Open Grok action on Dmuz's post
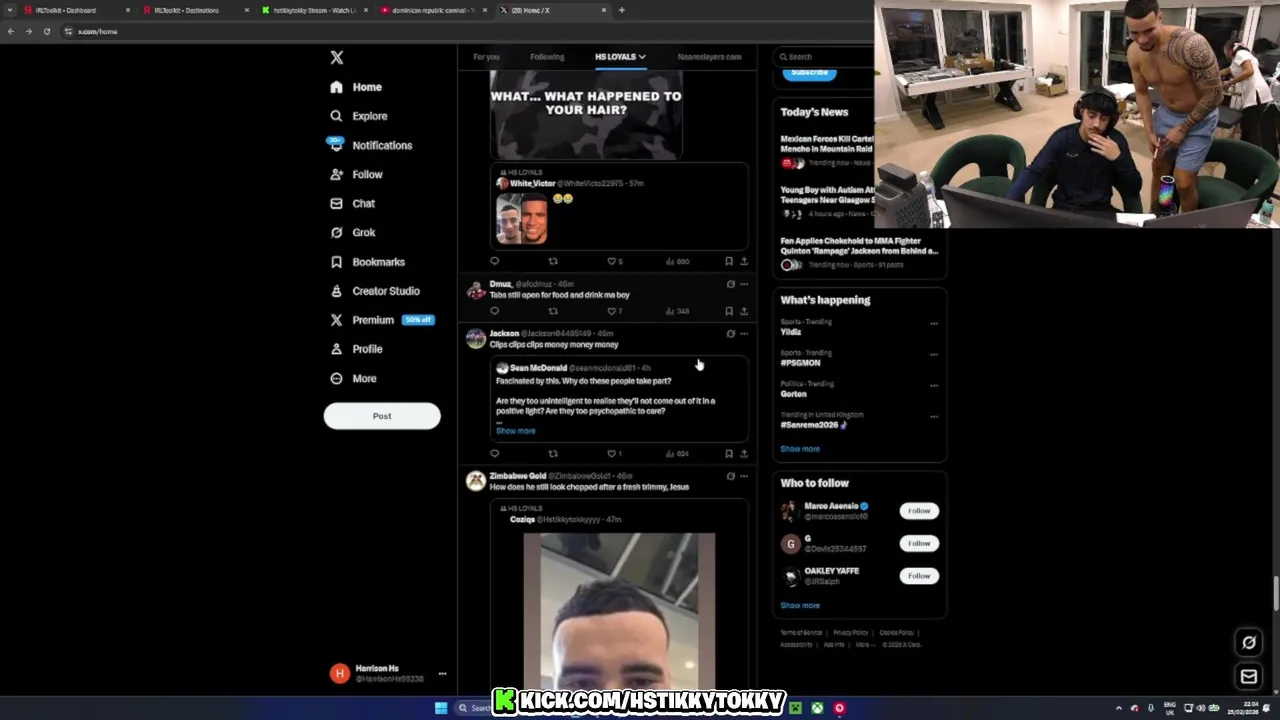This screenshot has width=1280, height=720. coord(730,284)
